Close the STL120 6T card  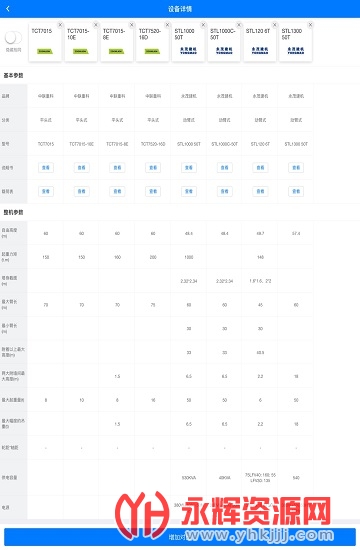[x=275, y=25]
